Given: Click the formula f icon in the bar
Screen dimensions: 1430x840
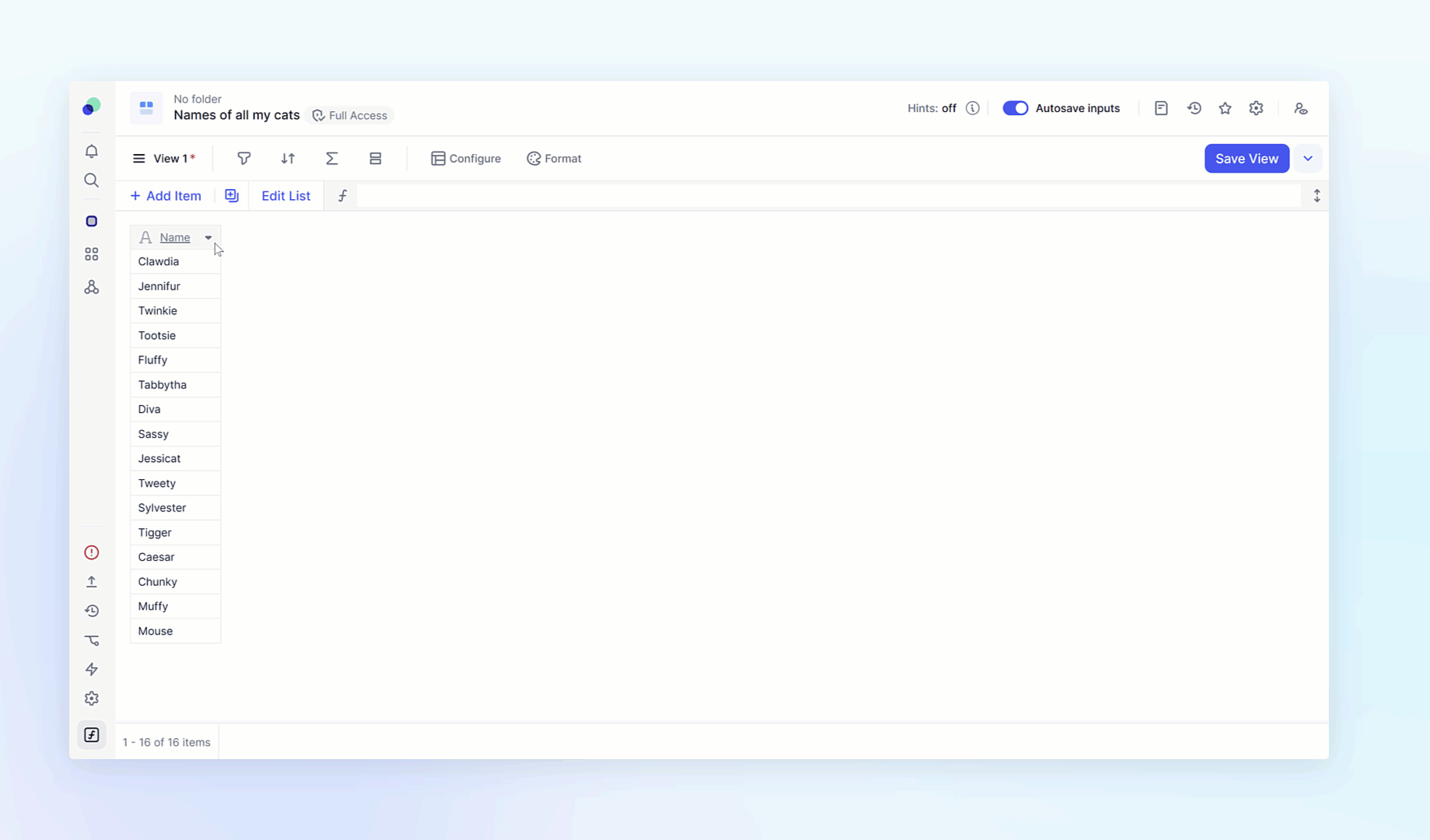Looking at the screenshot, I should [x=342, y=196].
